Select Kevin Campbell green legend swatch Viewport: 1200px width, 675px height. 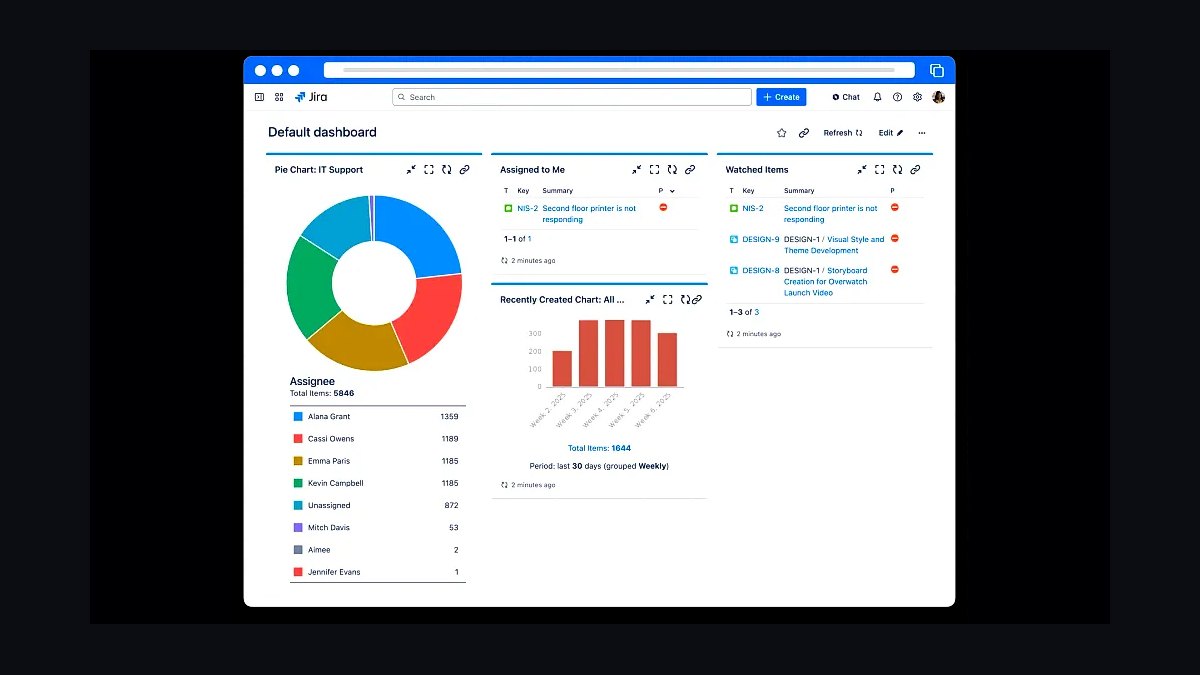[298, 483]
